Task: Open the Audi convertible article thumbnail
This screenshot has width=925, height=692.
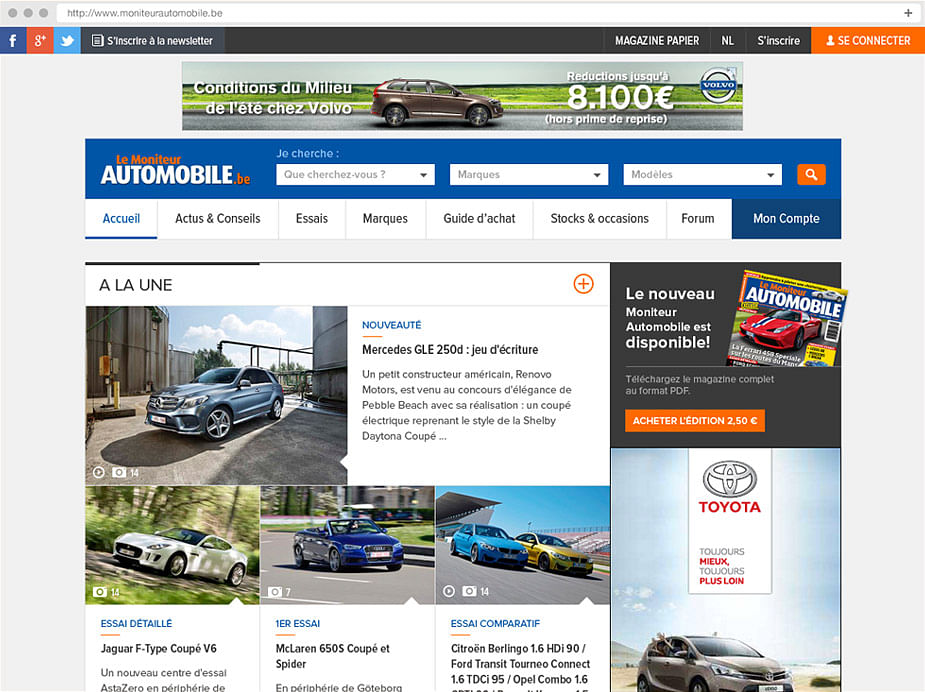Action: (x=347, y=545)
